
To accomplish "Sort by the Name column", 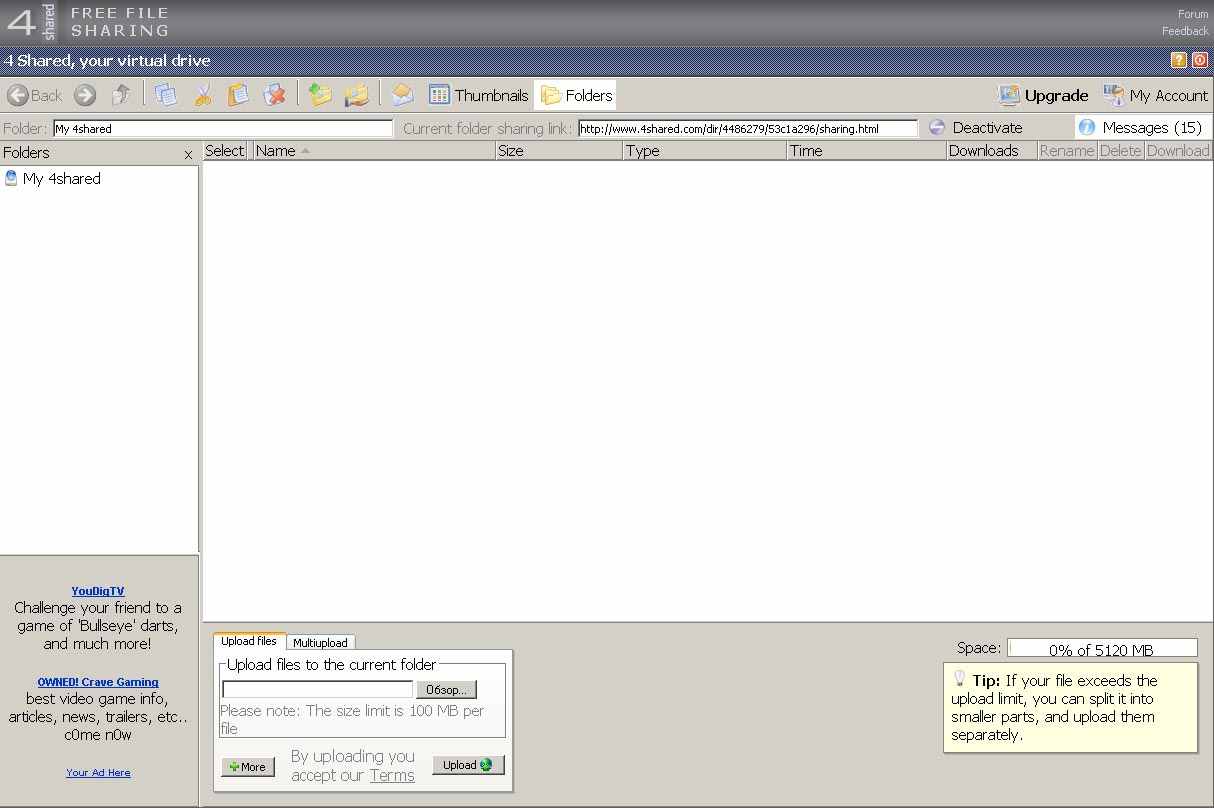I will (x=374, y=151).
